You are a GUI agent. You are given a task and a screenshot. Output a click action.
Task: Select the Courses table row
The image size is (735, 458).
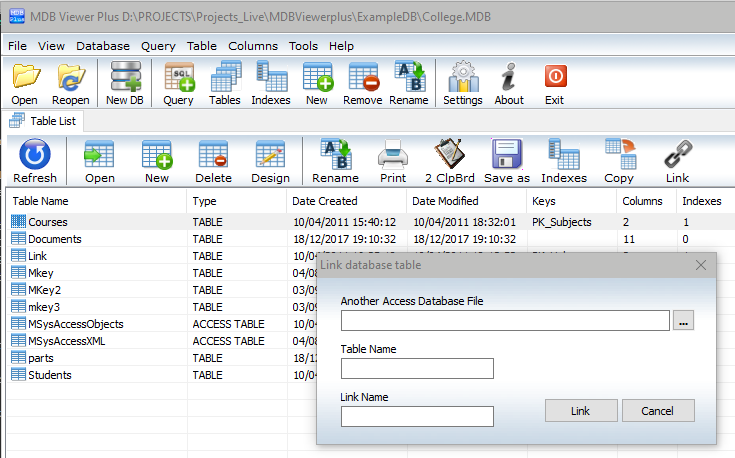370,222
